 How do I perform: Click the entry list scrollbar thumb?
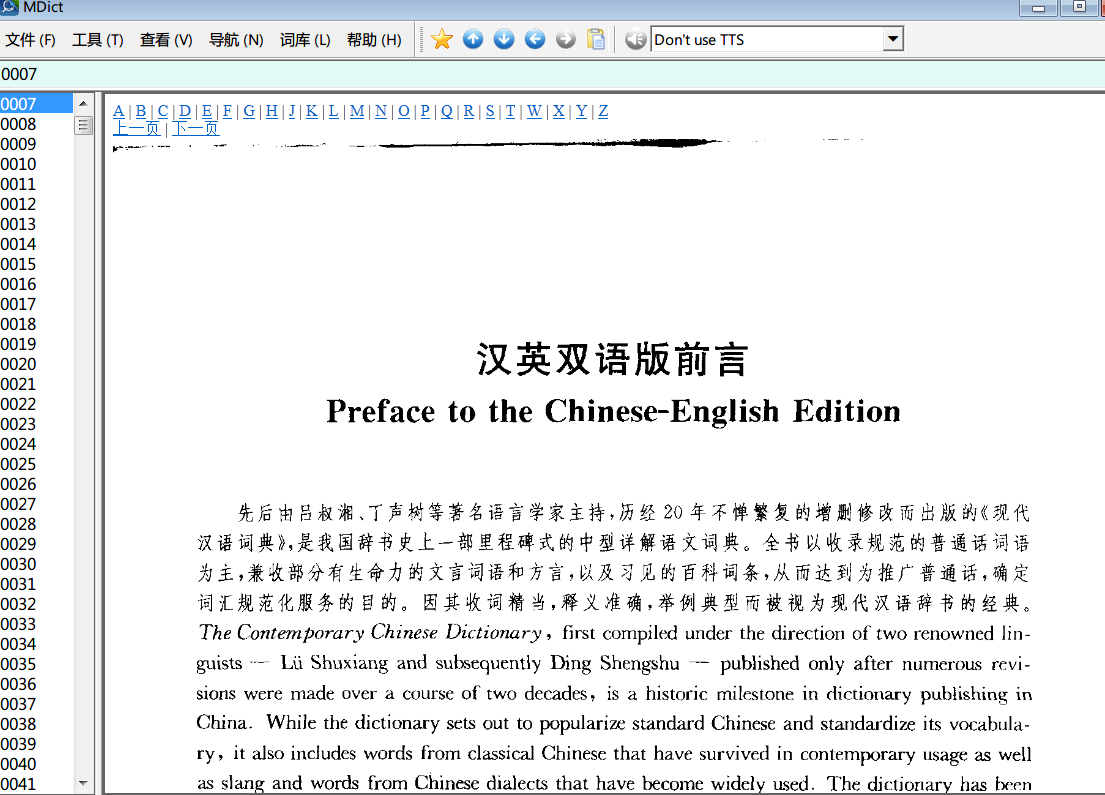(83, 125)
